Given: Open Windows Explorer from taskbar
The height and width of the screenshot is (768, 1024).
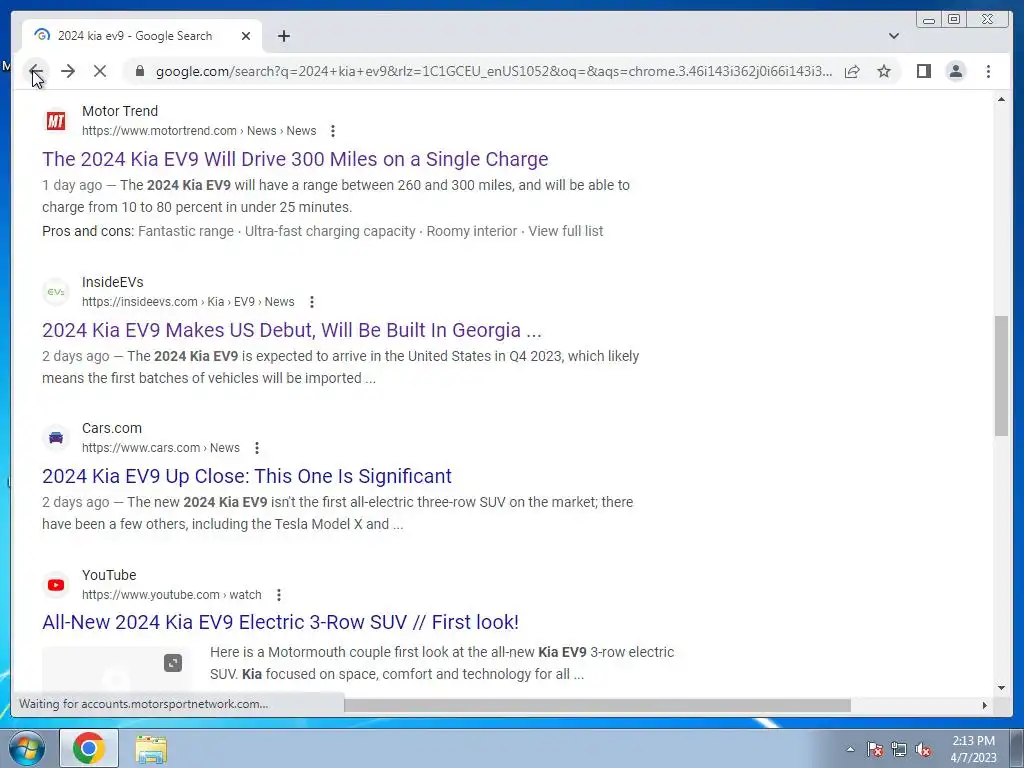Looking at the screenshot, I should click(151, 748).
